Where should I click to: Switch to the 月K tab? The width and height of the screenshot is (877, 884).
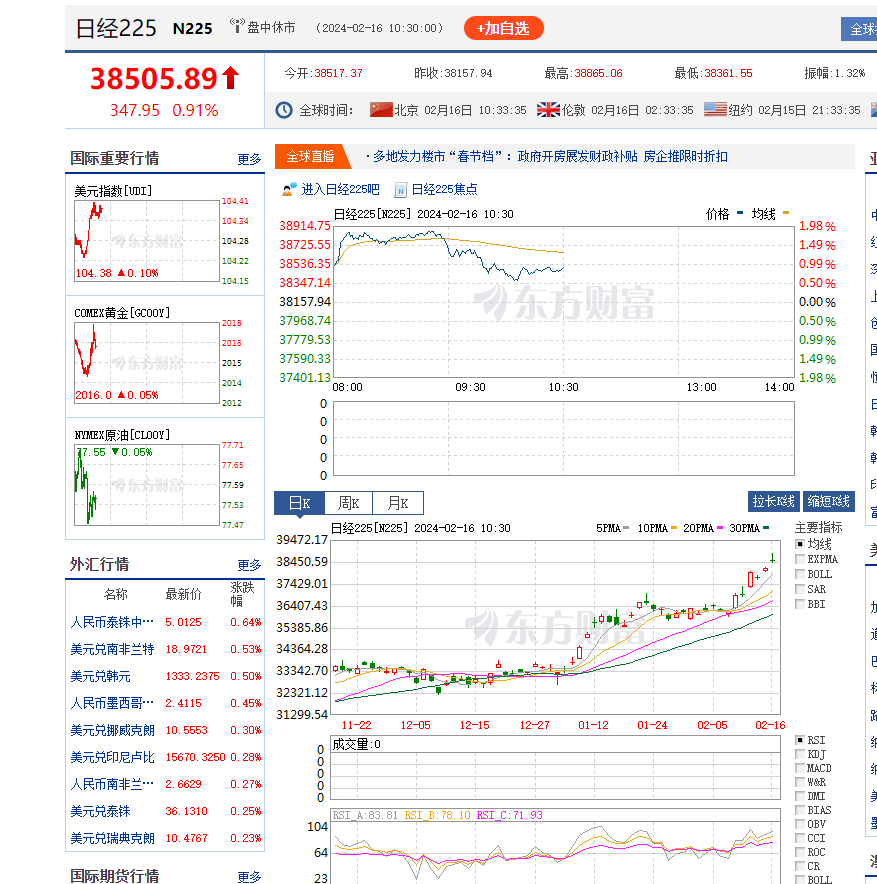point(398,503)
